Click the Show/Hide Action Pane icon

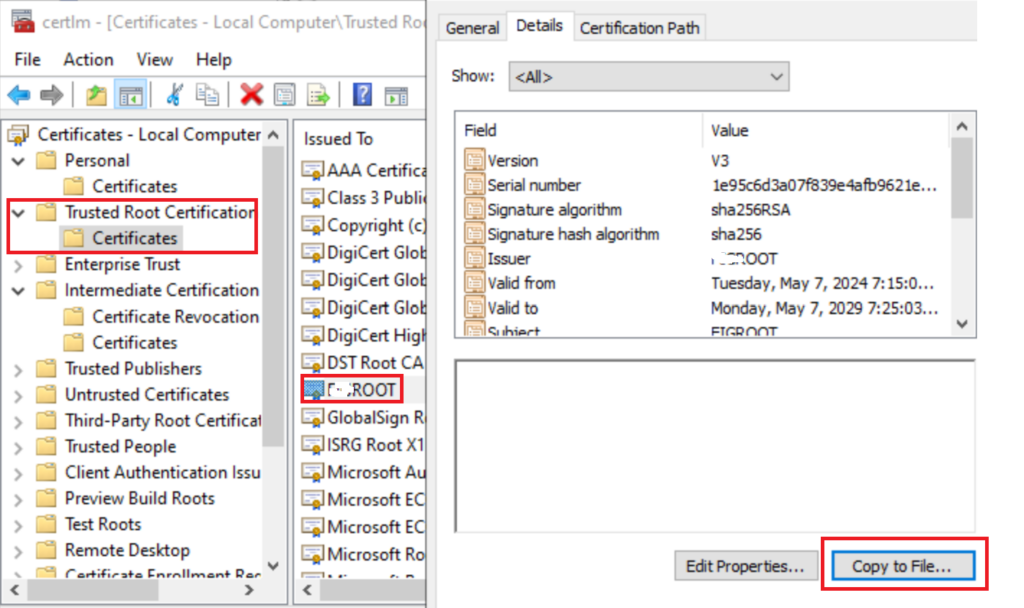tap(396, 96)
